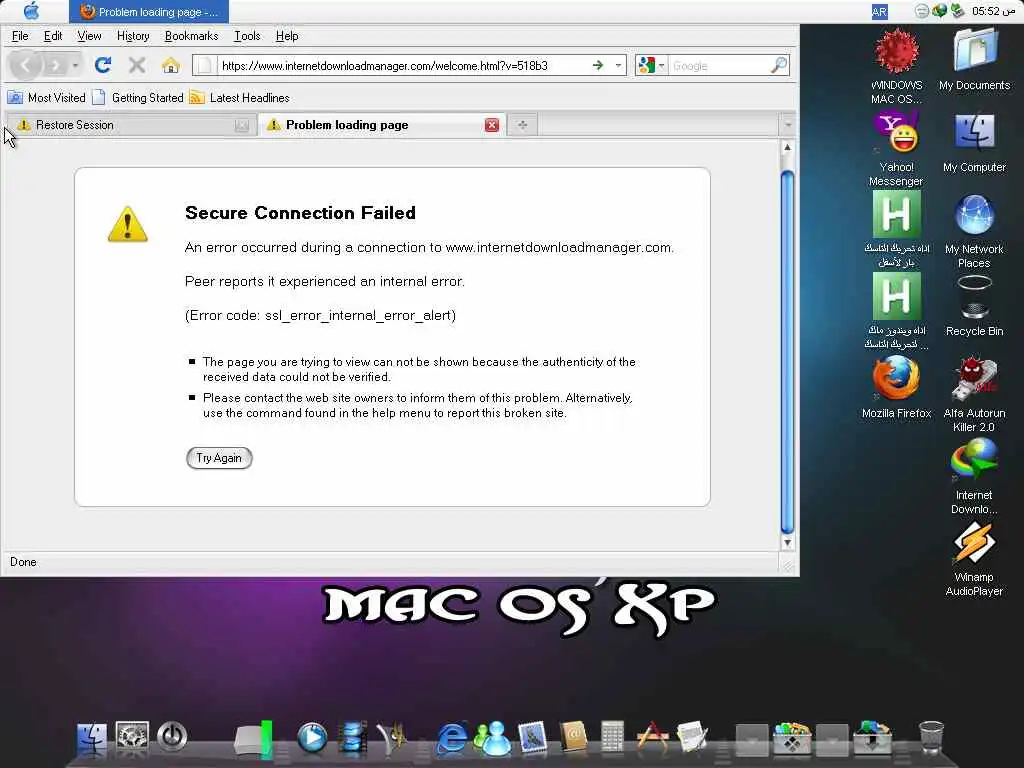Select the Winamp AudioPlayer desktop icon
The width and height of the screenshot is (1024, 768).
974,558
